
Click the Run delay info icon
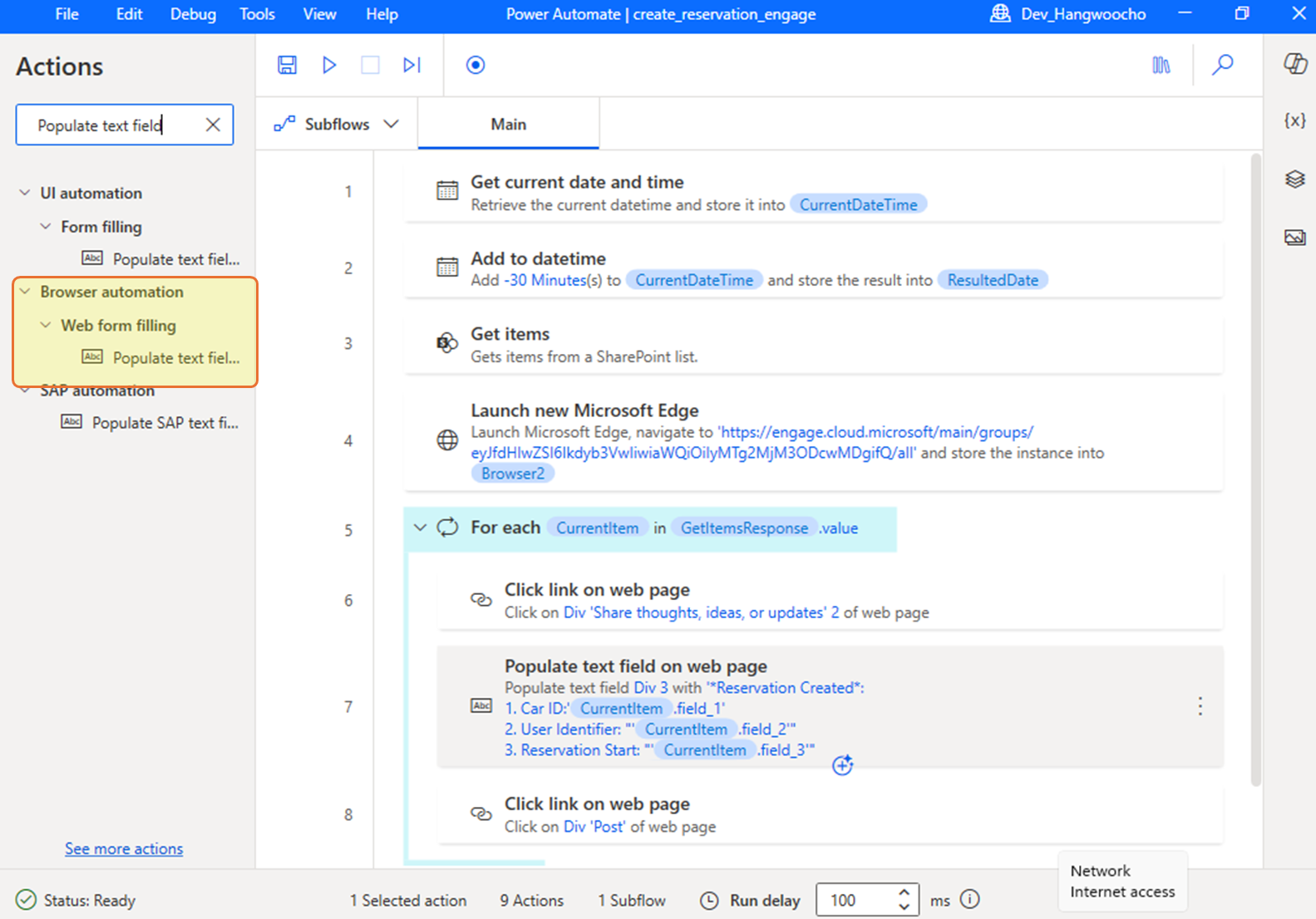click(x=969, y=899)
